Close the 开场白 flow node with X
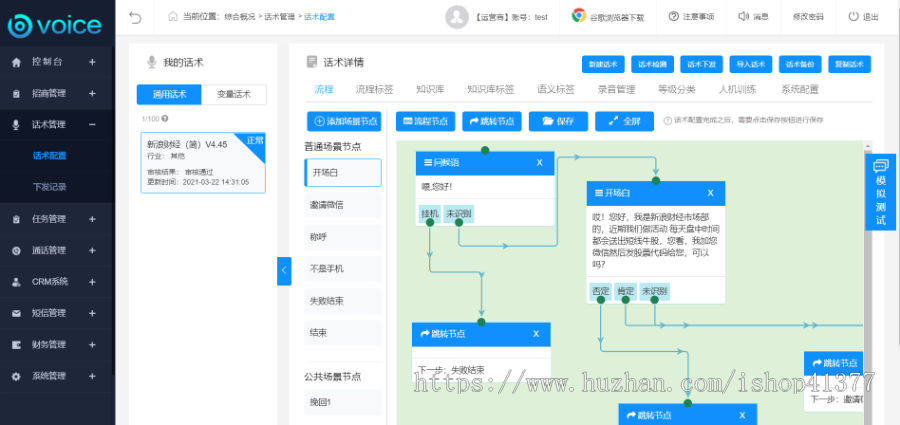The height and width of the screenshot is (425, 900). pos(711,193)
